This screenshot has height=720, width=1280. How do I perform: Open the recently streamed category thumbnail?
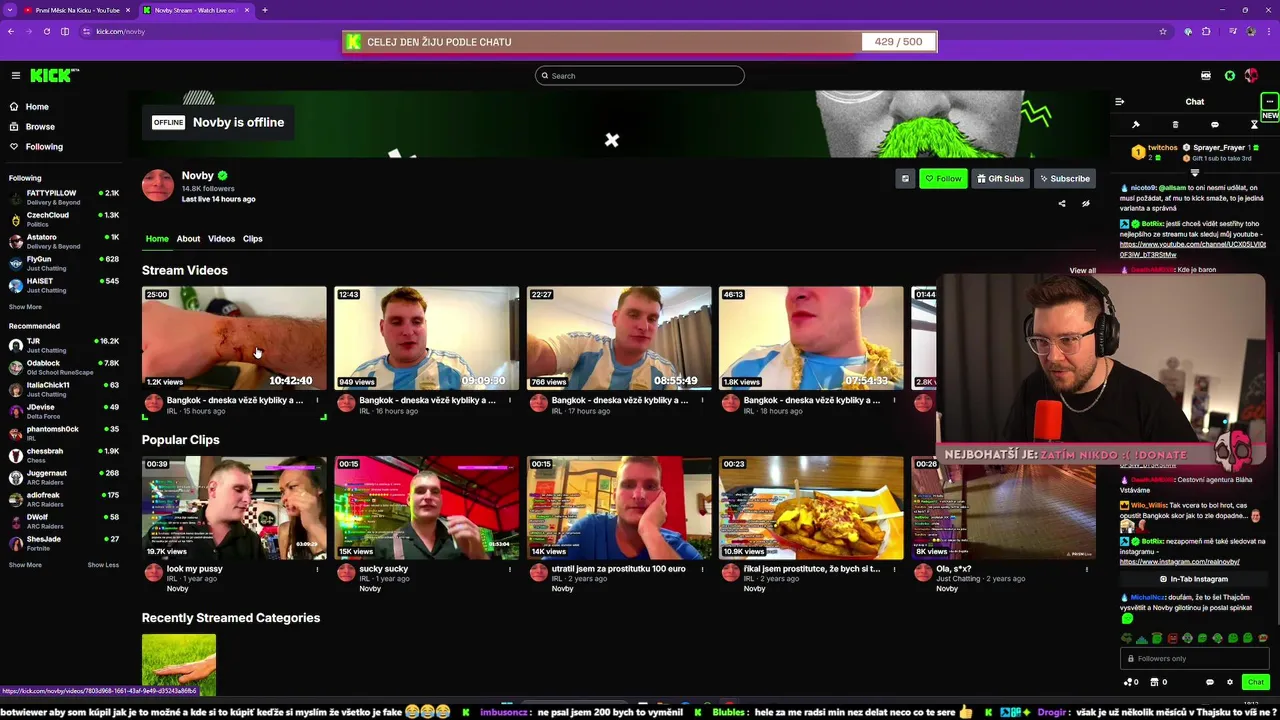[x=179, y=664]
